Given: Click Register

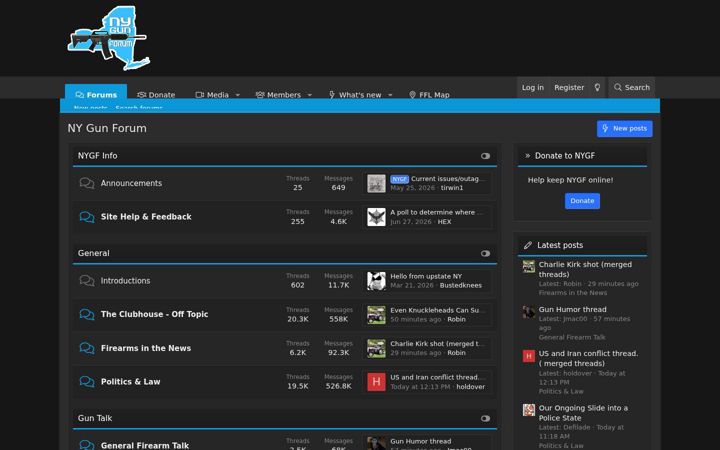Looking at the screenshot, I should coord(569,87).
